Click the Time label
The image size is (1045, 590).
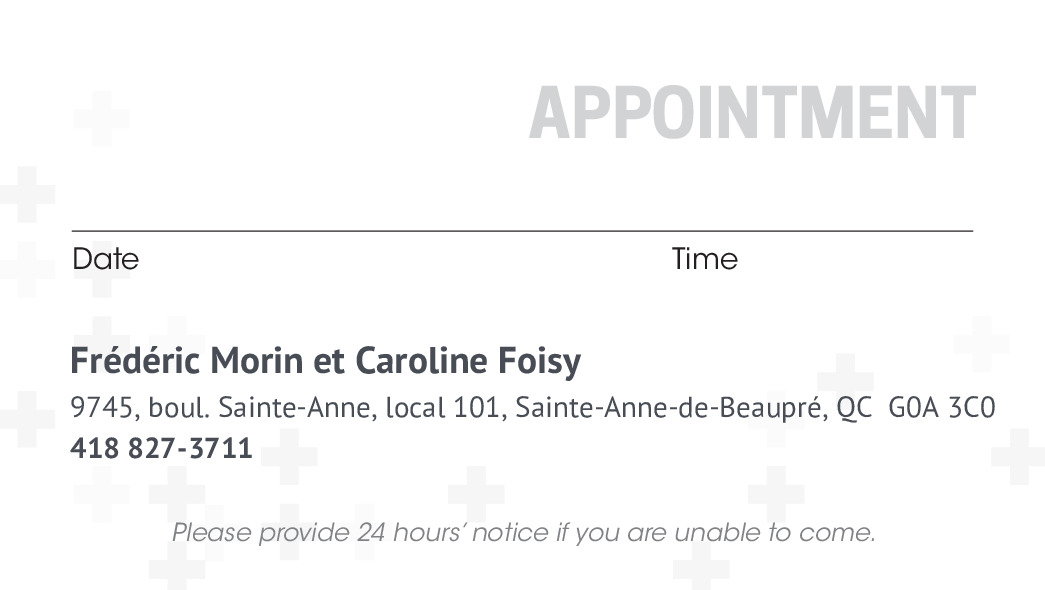(x=704, y=259)
